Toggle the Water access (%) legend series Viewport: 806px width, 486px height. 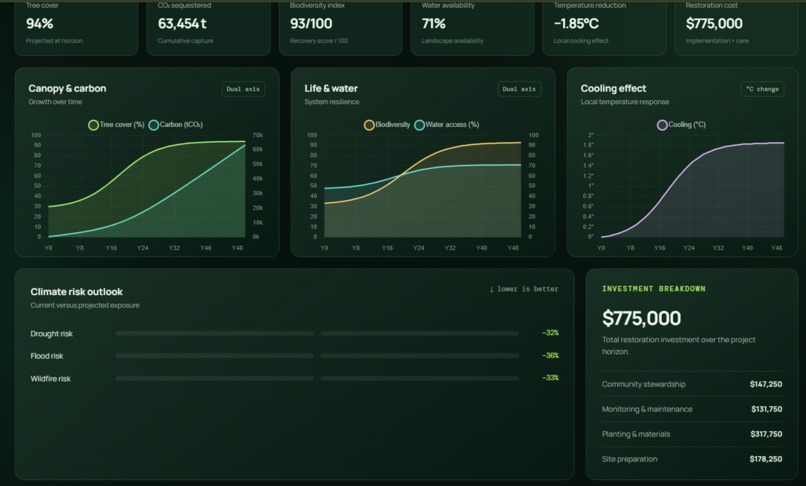[447, 124]
